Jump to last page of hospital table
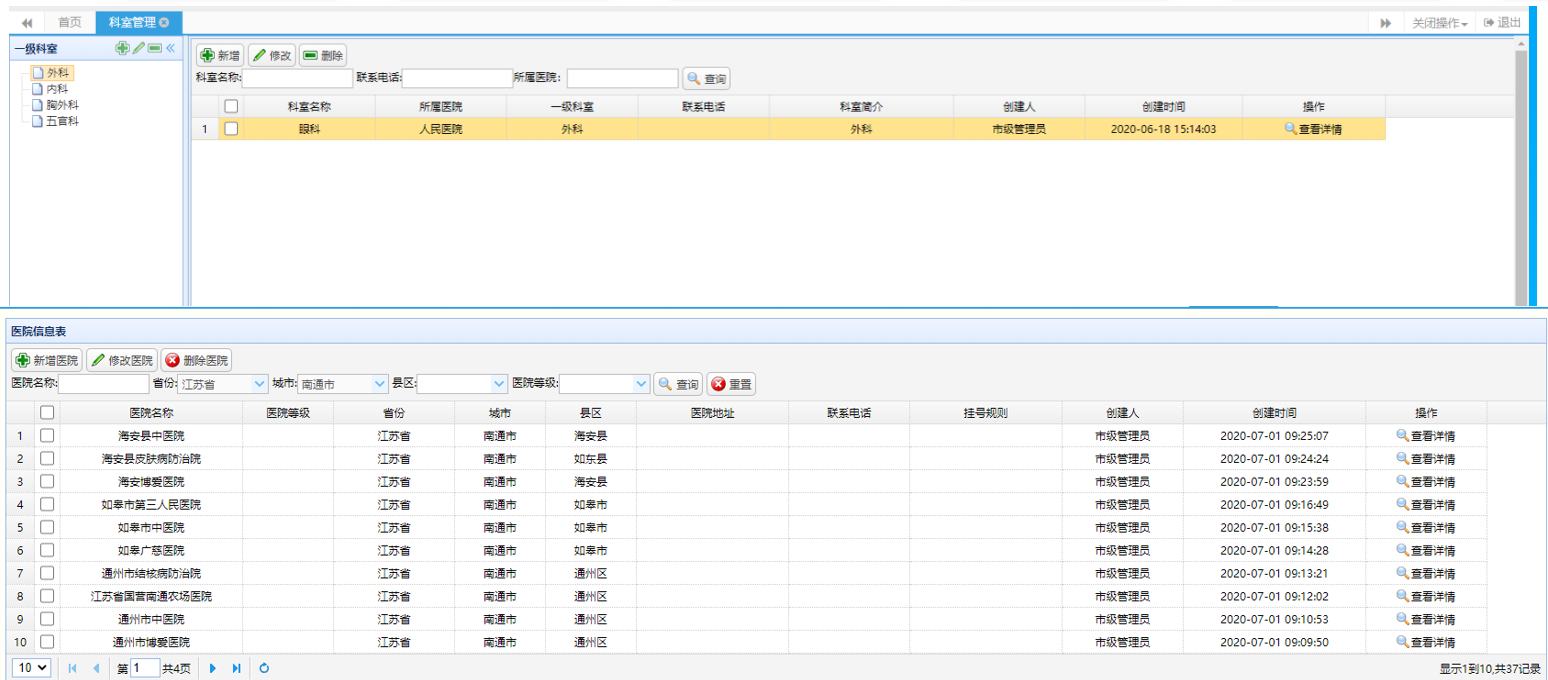1548x680 pixels. [236, 668]
